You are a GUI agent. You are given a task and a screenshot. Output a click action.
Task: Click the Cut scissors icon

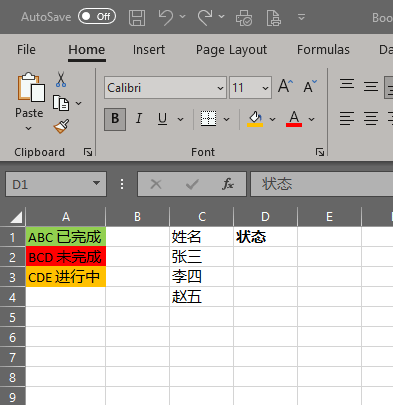(61, 79)
